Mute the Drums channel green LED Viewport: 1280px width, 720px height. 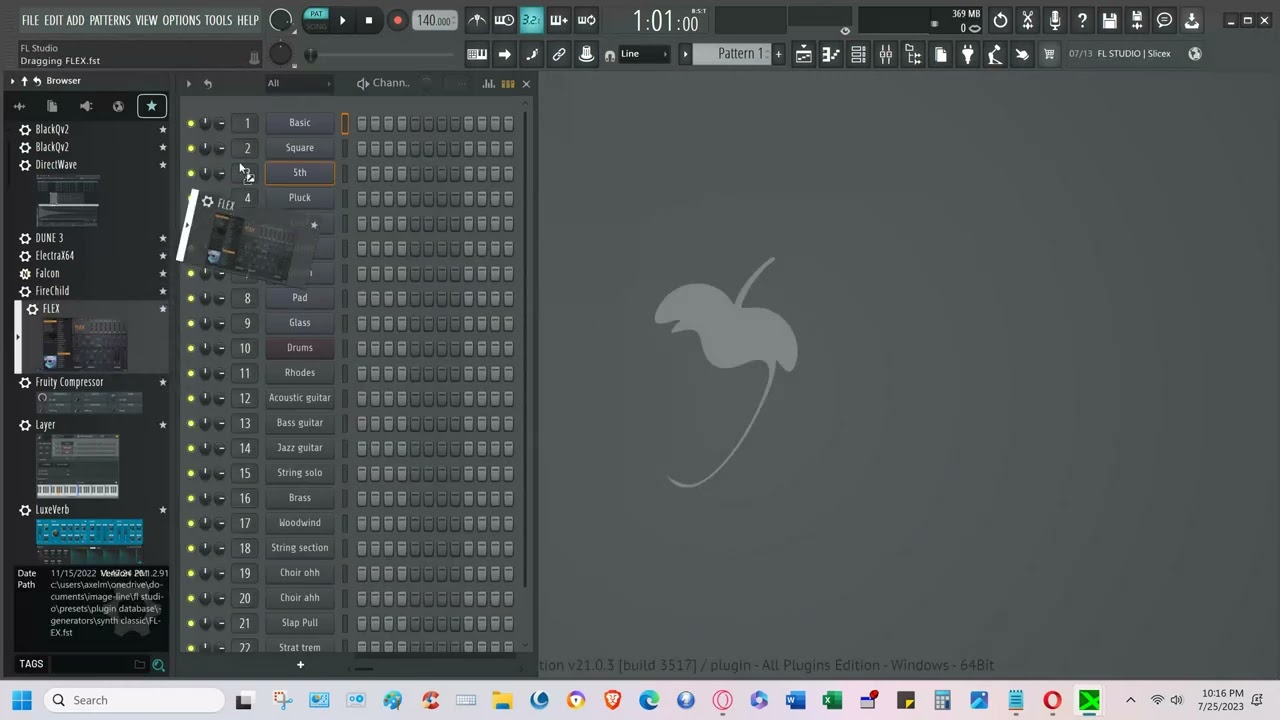coord(191,348)
